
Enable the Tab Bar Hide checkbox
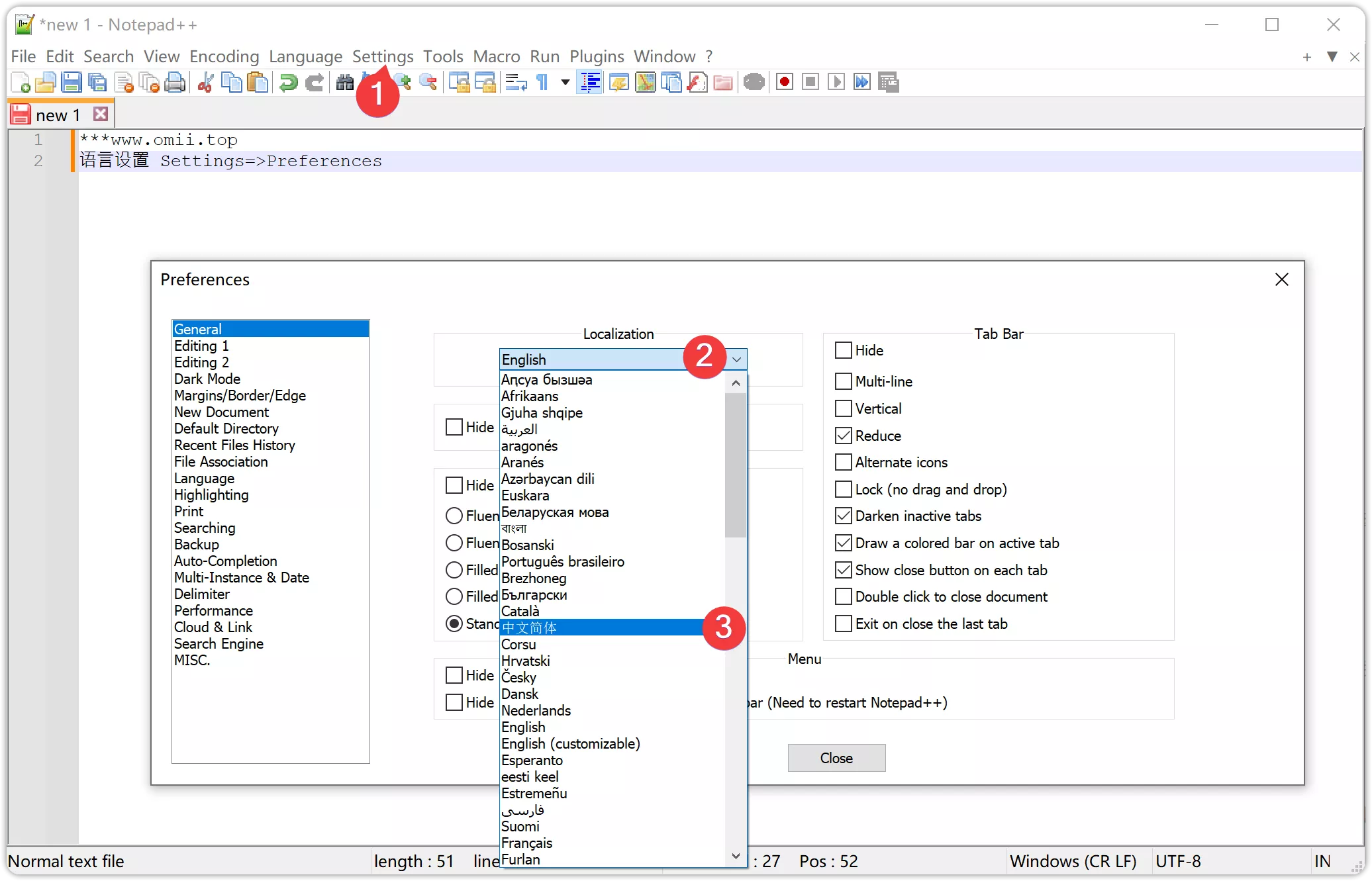pyautogui.click(x=843, y=350)
